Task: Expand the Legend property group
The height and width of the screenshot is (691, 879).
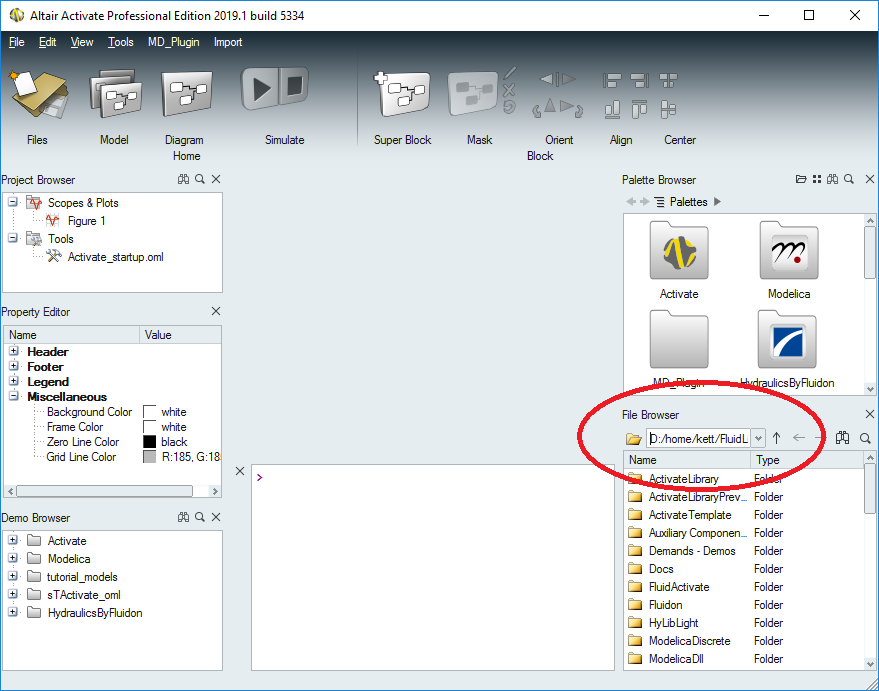Action: pyautogui.click(x=13, y=381)
